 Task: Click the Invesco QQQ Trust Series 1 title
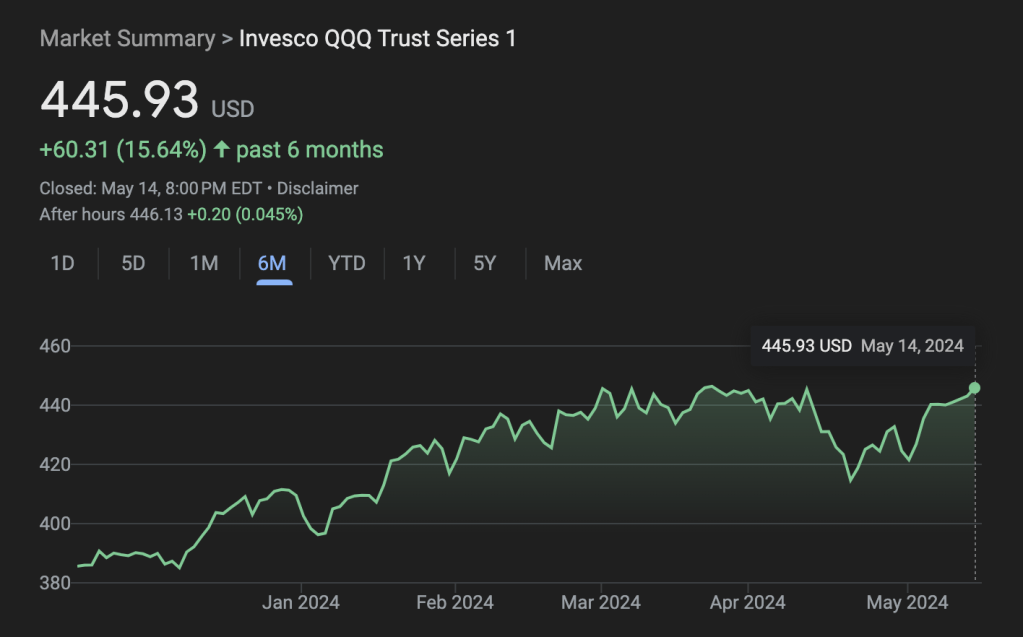click(377, 39)
